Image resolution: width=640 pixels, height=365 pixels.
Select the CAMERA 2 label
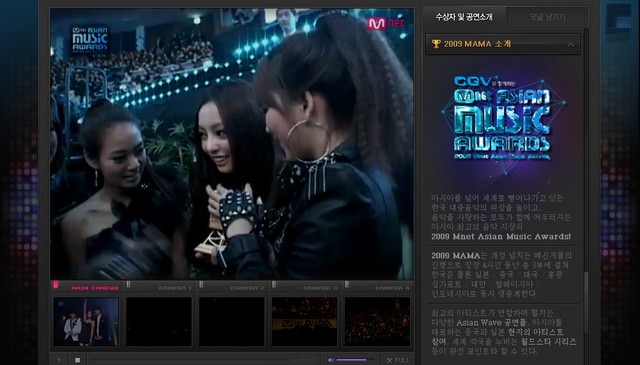pos(247,288)
